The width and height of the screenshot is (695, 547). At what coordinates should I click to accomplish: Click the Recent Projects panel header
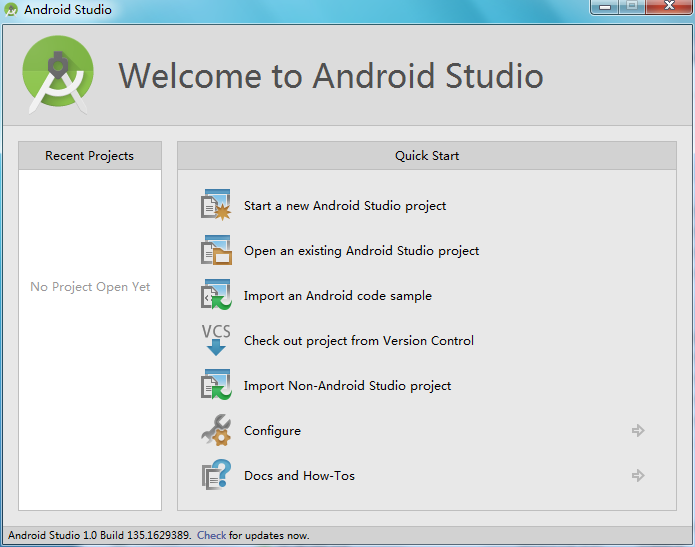pos(90,156)
